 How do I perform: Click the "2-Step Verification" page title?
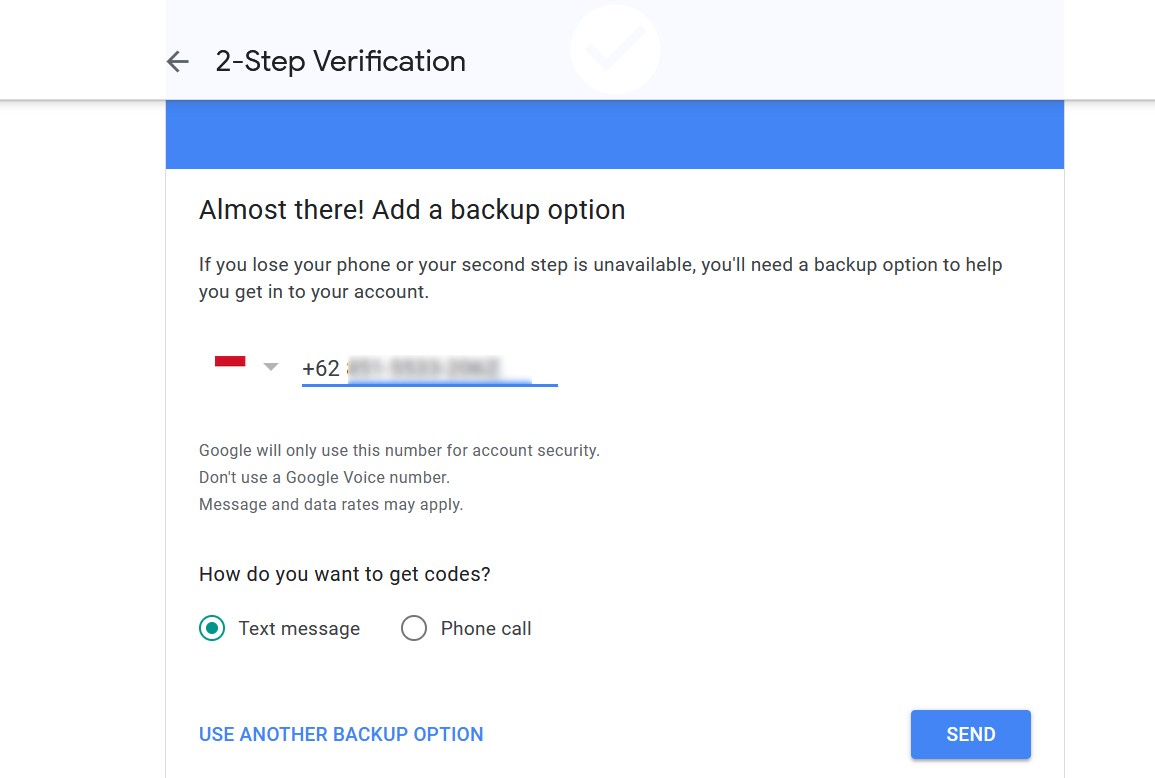341,62
